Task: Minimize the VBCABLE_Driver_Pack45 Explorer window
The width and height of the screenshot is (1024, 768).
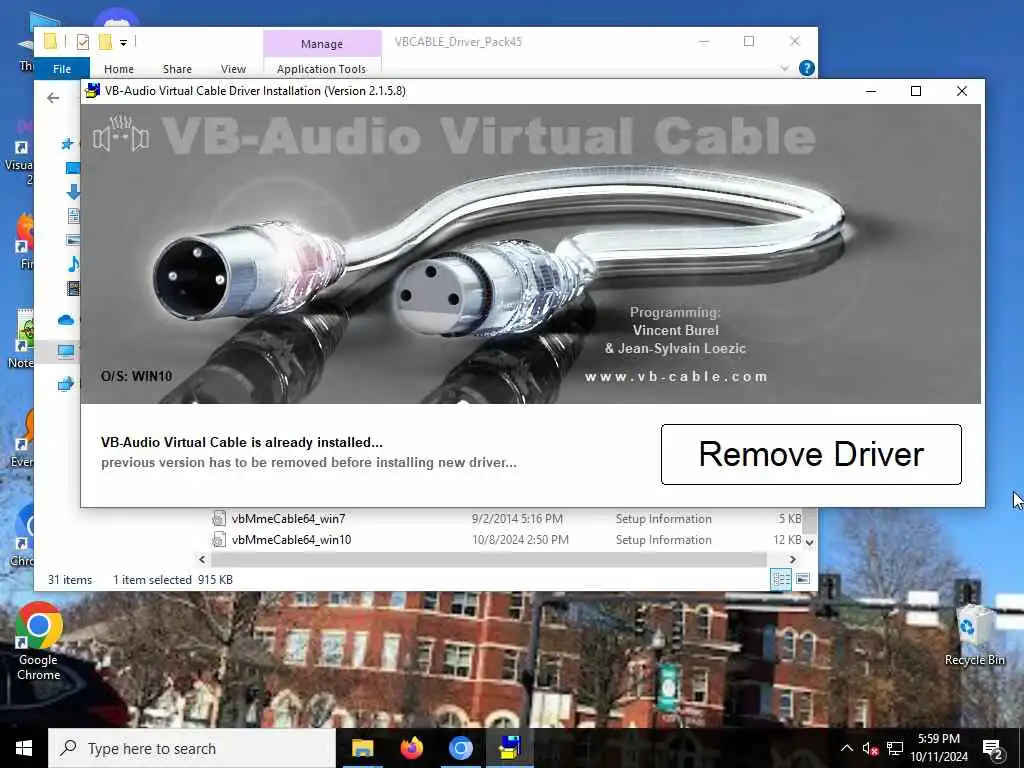Action: pyautogui.click(x=703, y=42)
